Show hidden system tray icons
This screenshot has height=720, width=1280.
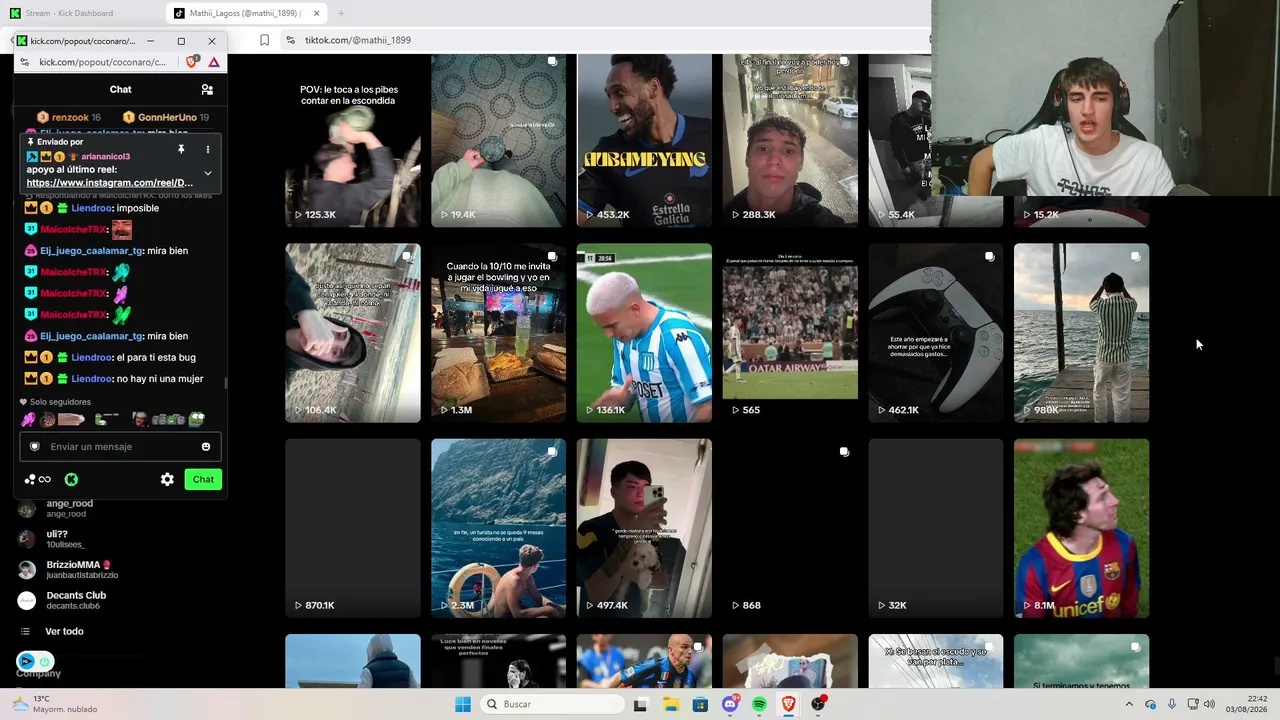click(x=1129, y=704)
